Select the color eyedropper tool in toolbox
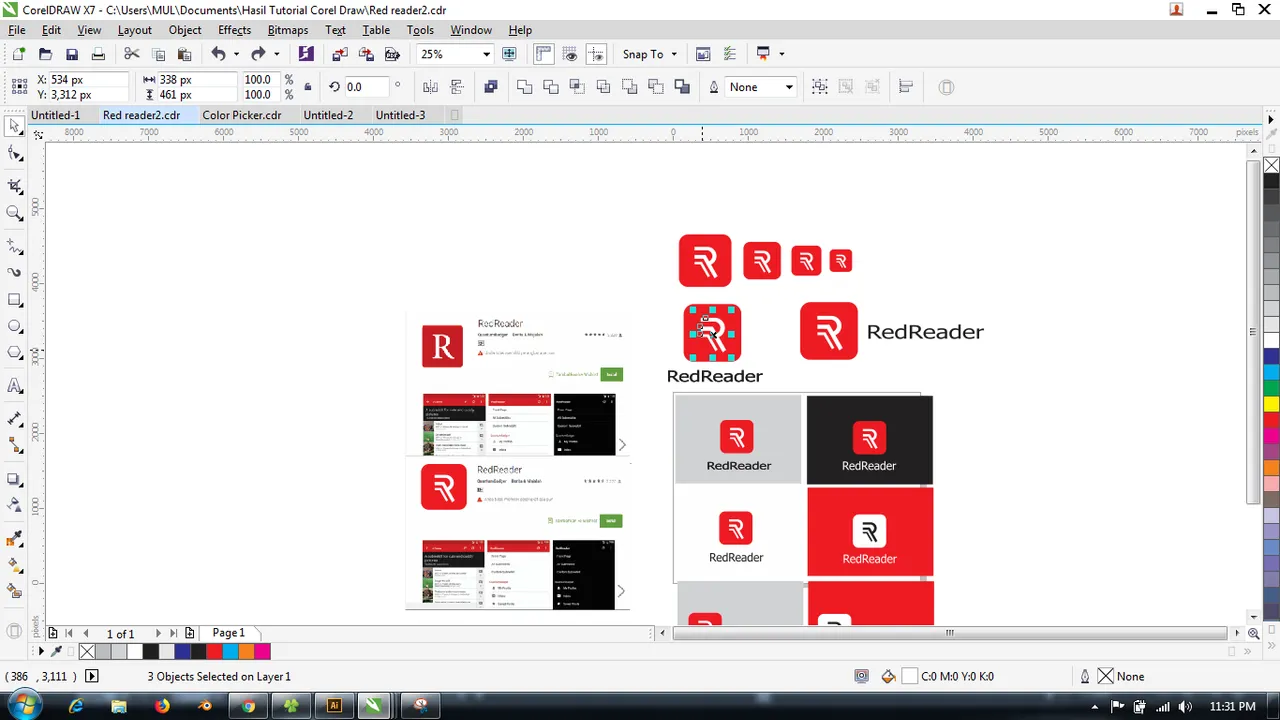 14,539
